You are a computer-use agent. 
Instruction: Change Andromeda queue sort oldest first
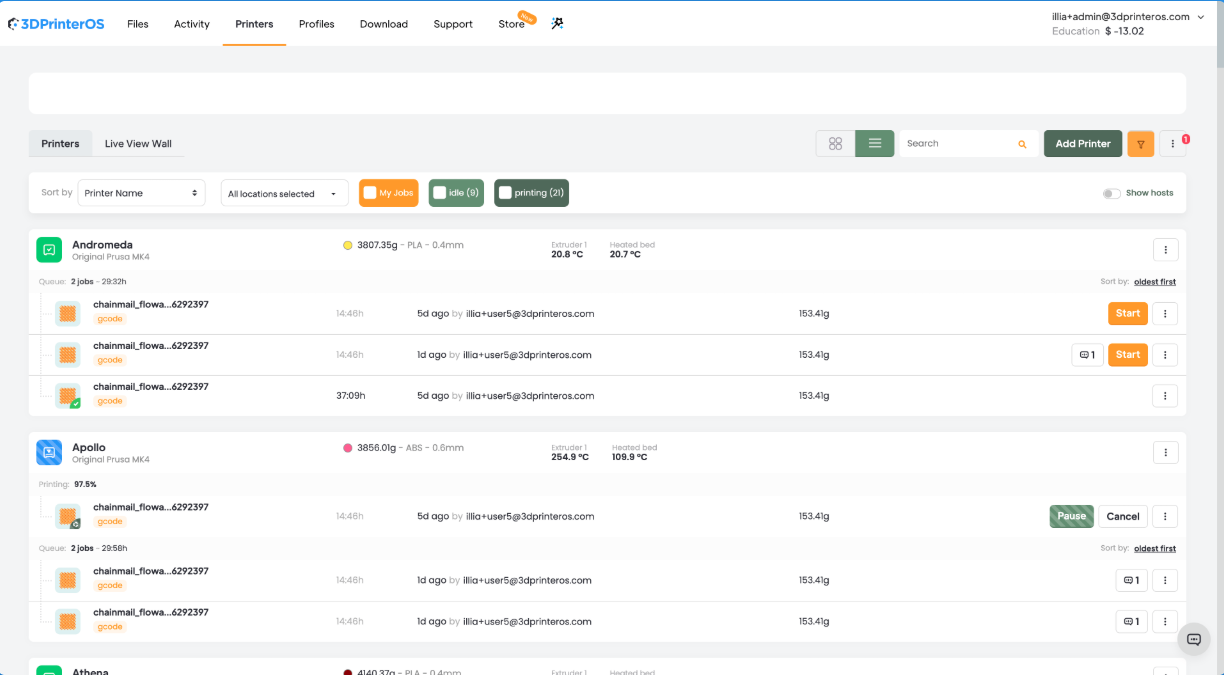click(1155, 282)
